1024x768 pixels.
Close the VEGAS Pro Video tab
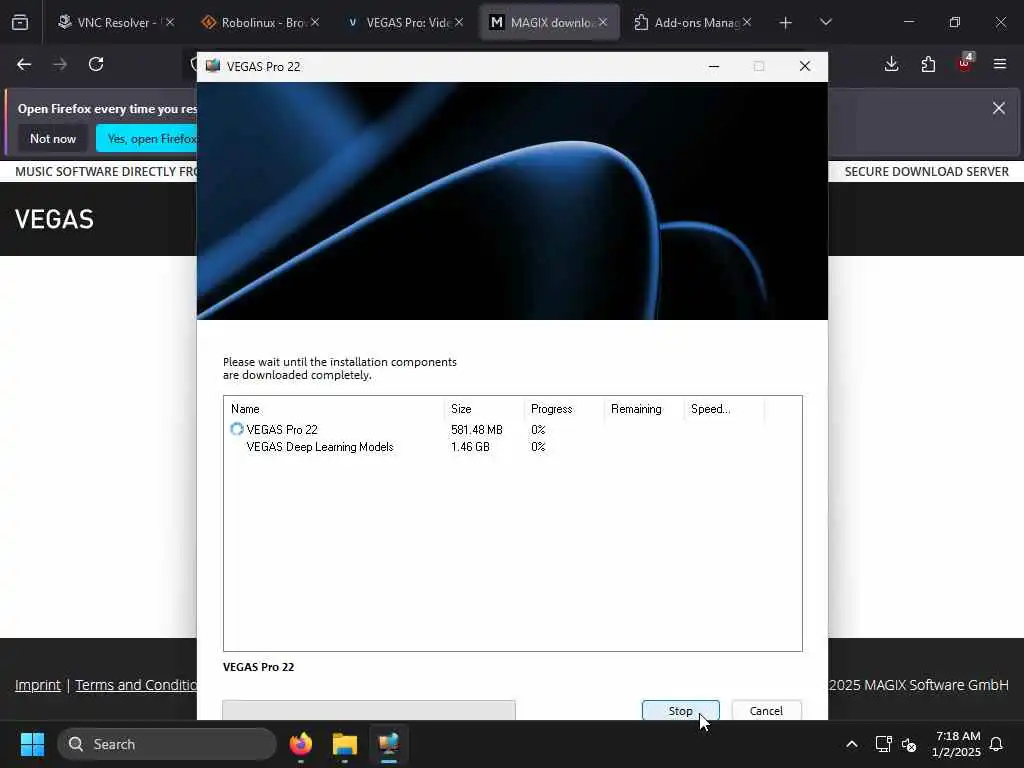459,22
